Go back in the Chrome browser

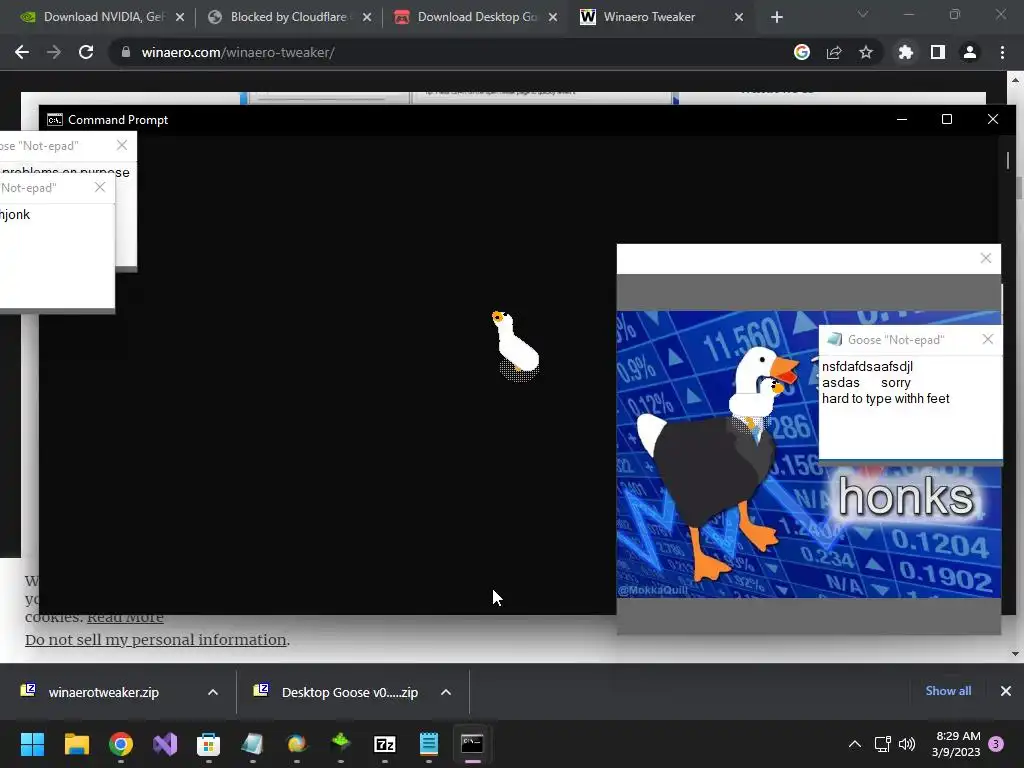(22, 52)
